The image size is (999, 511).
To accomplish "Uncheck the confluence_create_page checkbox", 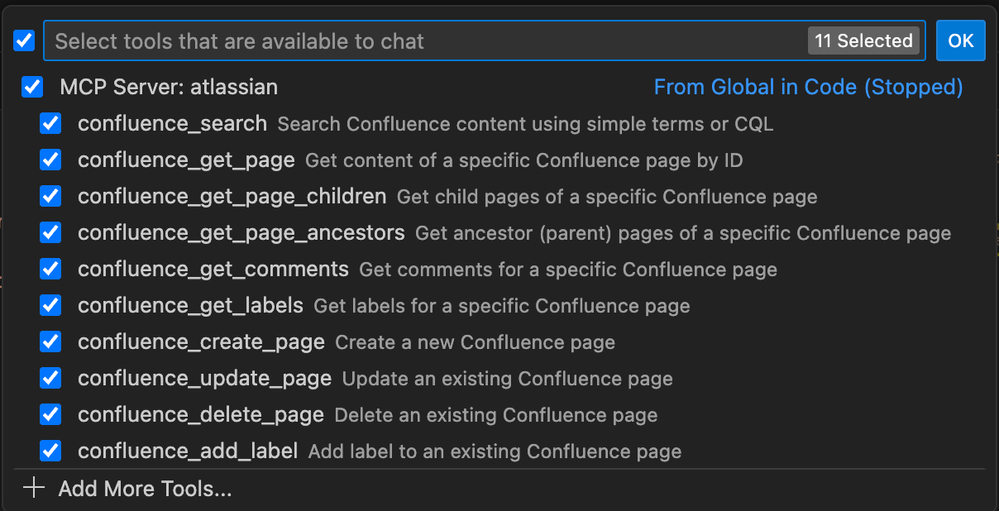I will (50, 342).
